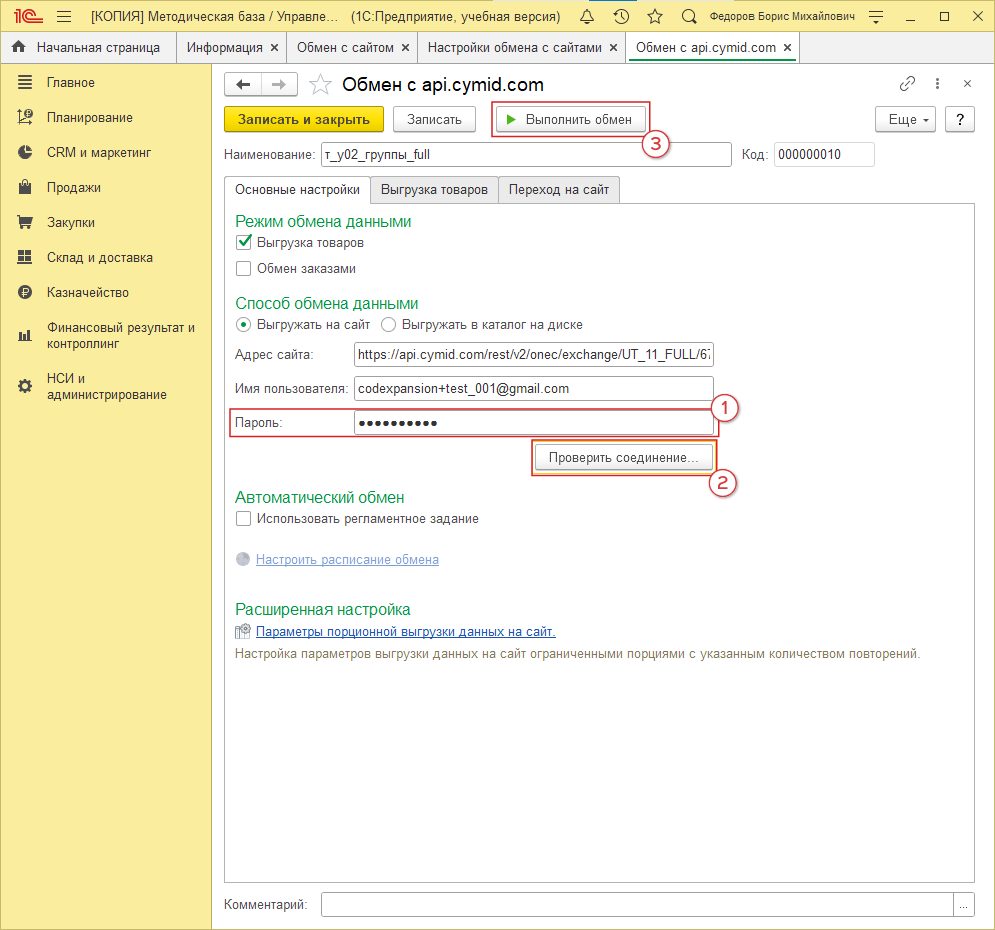Expand the Еще dropdown button
Viewport: 995px width, 930px height.
[906, 119]
